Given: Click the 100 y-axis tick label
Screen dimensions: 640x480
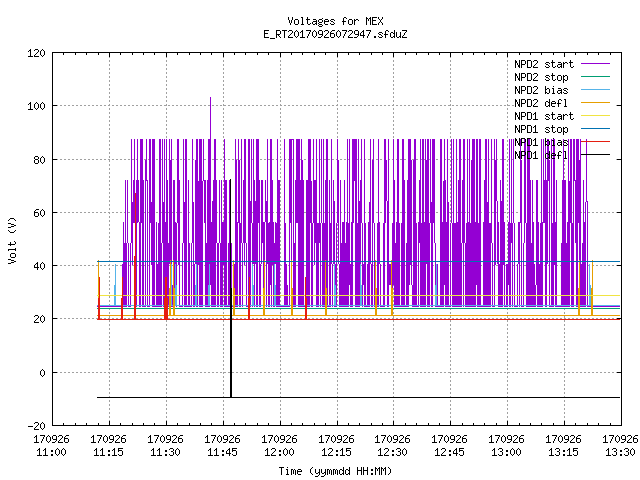Looking at the screenshot, I should pyautogui.click(x=36, y=106).
